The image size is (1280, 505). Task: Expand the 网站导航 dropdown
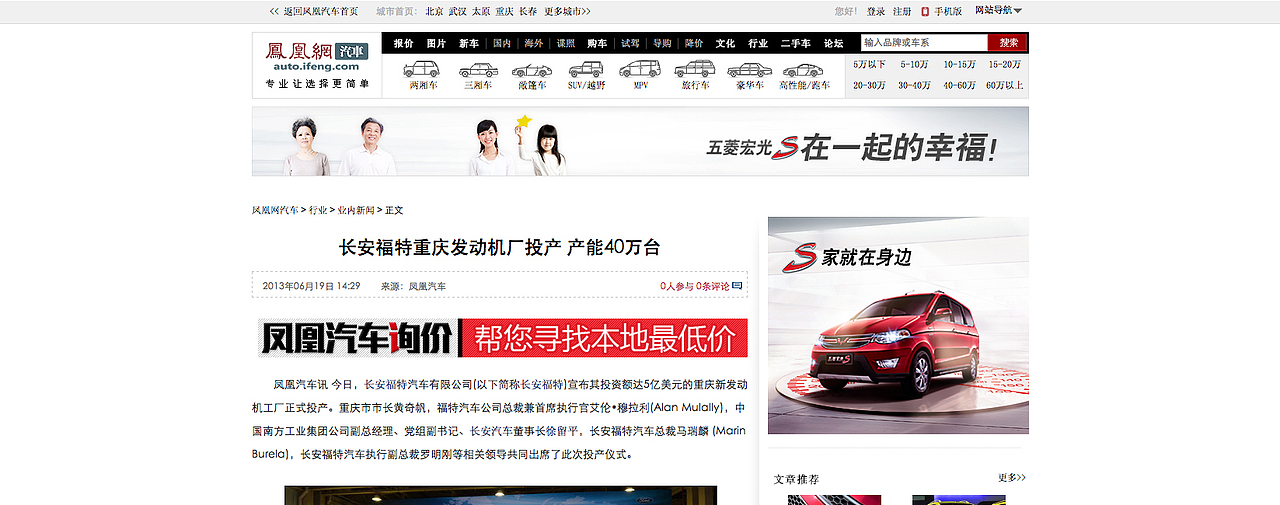point(998,10)
